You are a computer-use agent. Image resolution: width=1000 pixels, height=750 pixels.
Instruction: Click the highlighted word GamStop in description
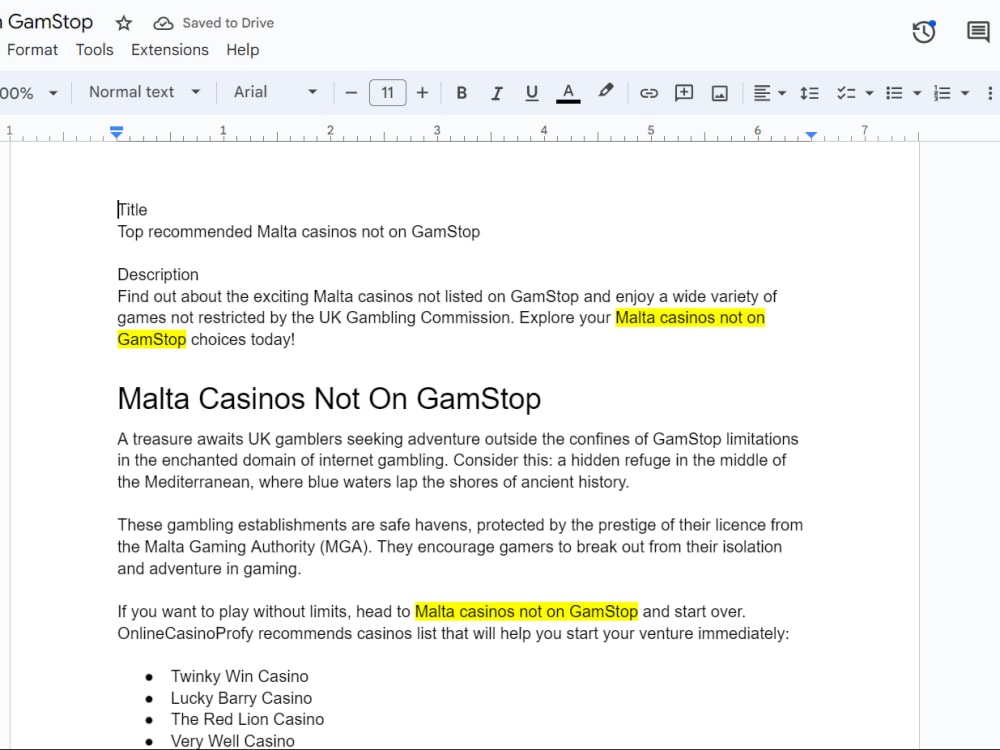tap(152, 339)
